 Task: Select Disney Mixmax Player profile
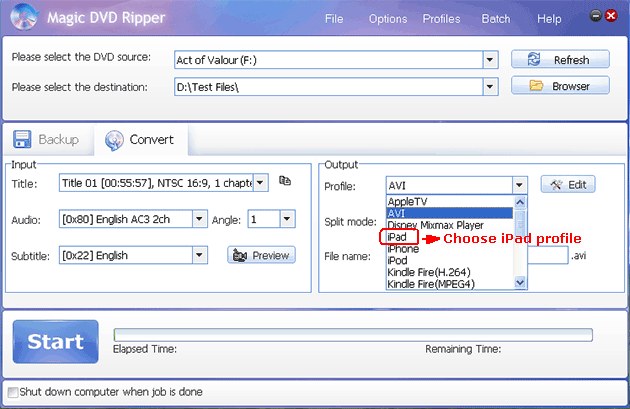pos(449,225)
